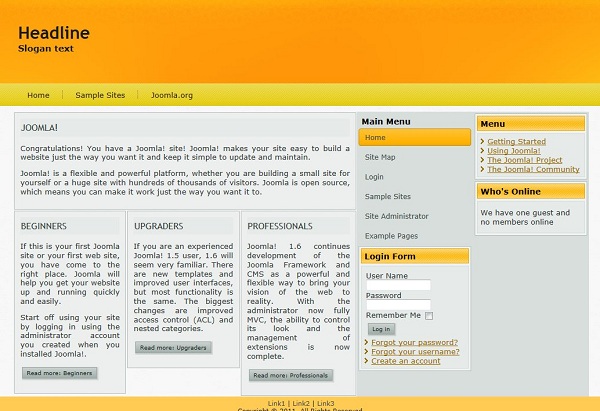Focus the Password input field
Viewport: 600px width, 411px height.
pos(398,305)
